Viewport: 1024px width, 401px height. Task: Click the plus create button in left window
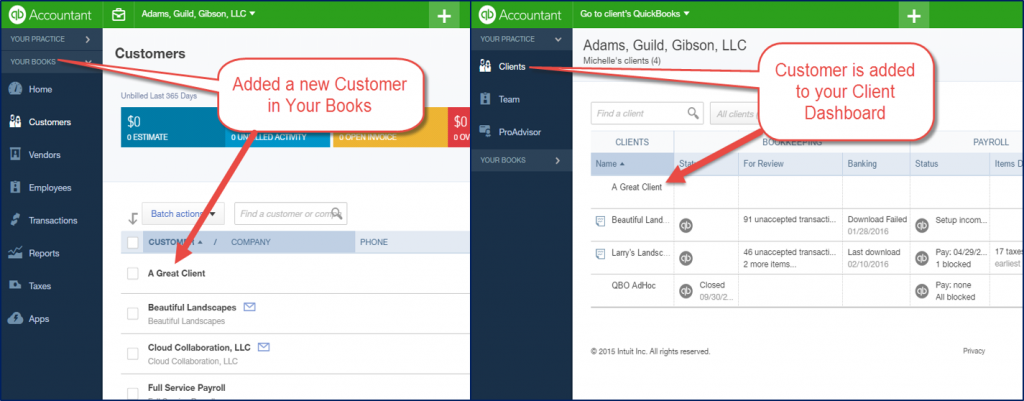[444, 16]
